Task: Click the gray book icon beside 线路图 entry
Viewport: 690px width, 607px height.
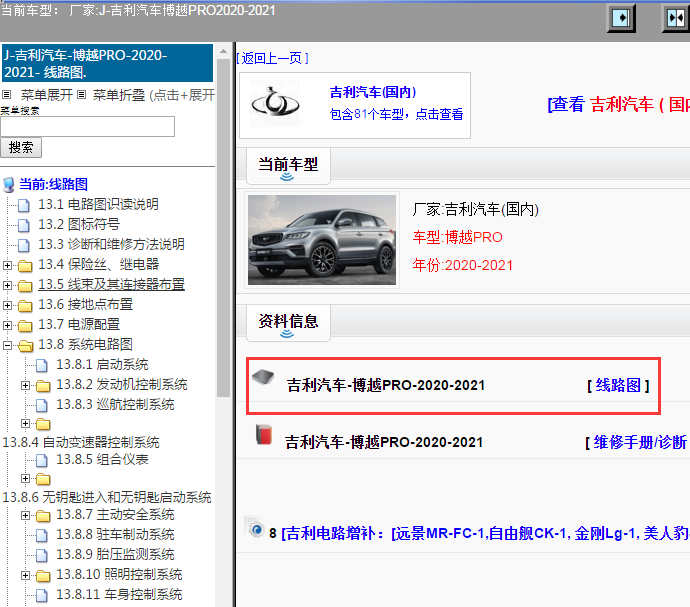Action: click(263, 377)
